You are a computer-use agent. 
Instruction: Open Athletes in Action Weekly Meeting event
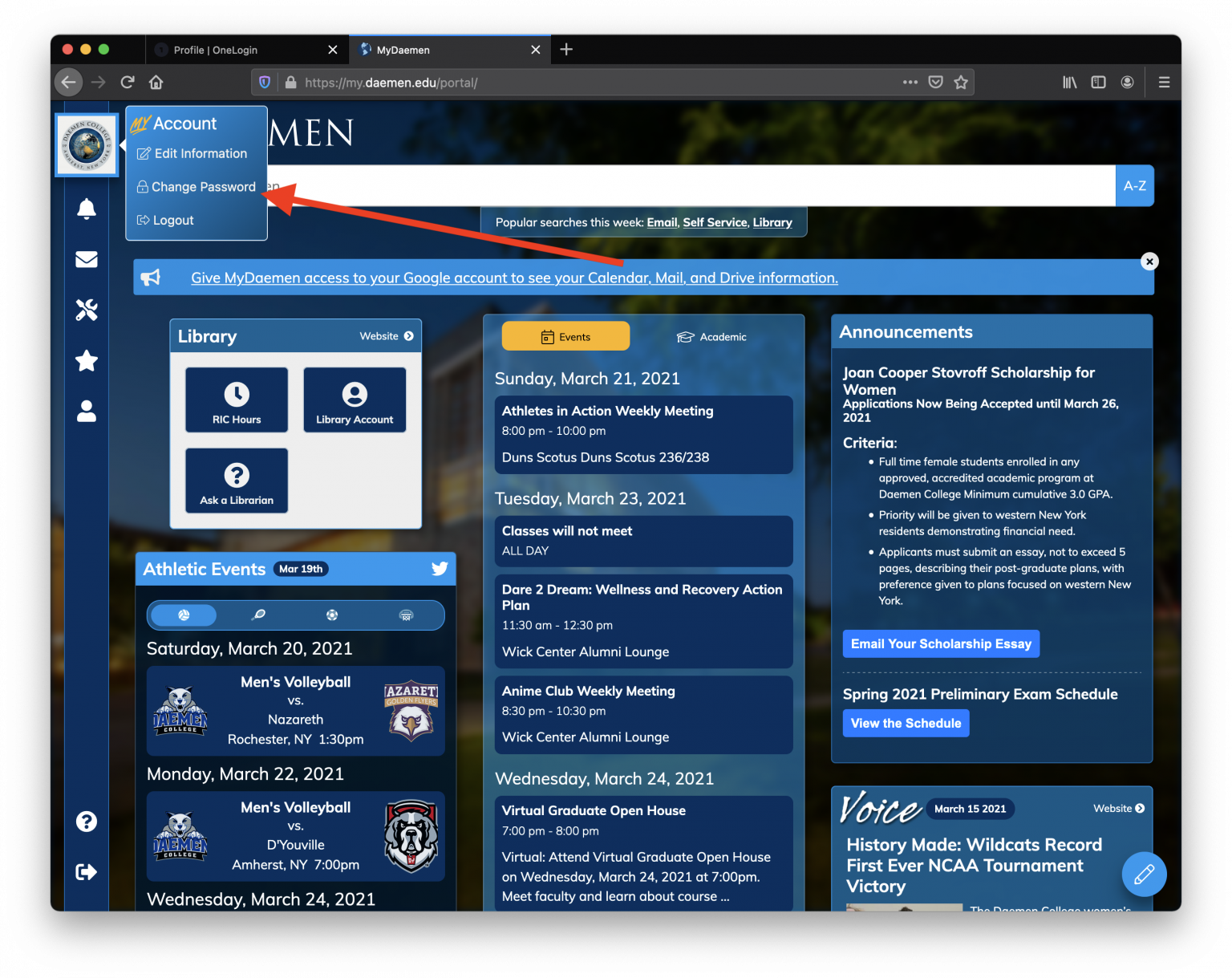pyautogui.click(x=643, y=434)
